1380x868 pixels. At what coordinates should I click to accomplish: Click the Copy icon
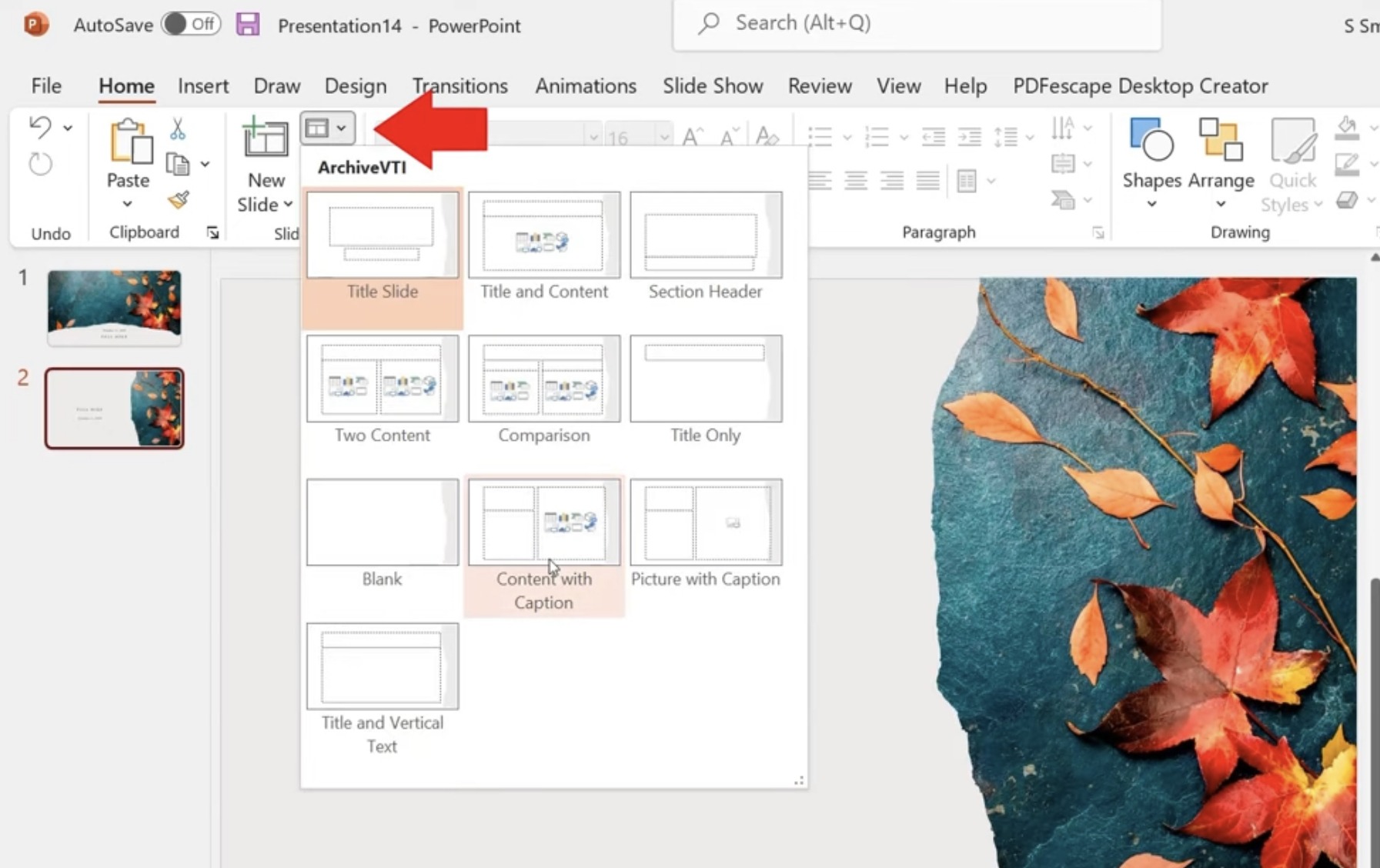[178, 164]
